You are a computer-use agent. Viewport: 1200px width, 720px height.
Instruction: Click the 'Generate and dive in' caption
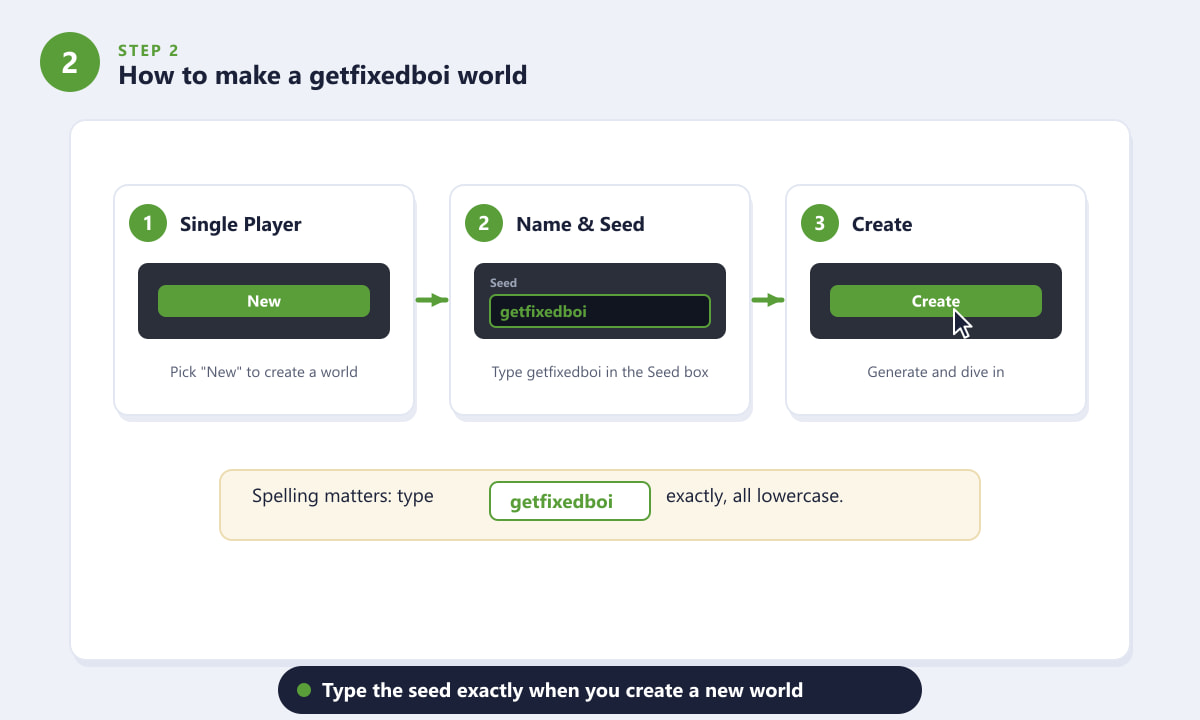coord(936,372)
